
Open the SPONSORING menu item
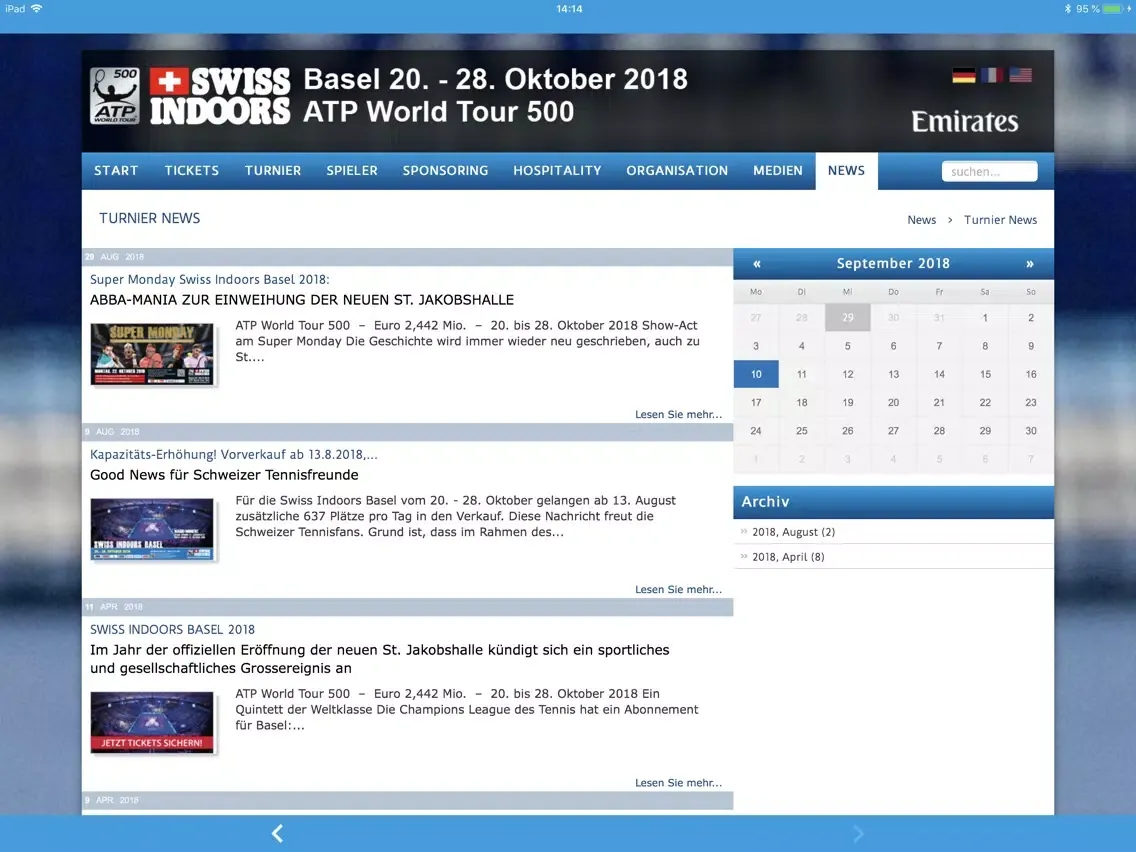coord(445,170)
